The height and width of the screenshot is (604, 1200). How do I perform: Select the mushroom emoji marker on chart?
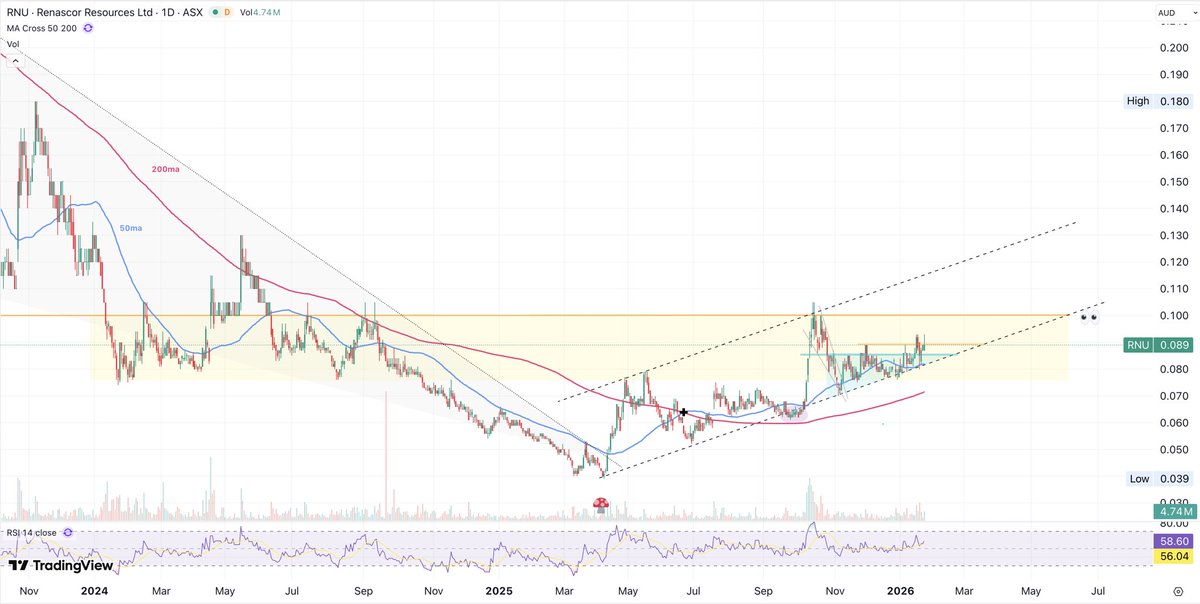tap(601, 507)
